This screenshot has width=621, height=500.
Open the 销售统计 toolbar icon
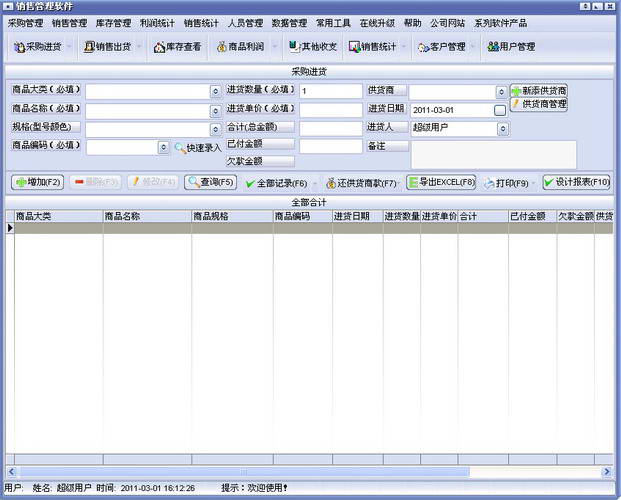click(354, 47)
